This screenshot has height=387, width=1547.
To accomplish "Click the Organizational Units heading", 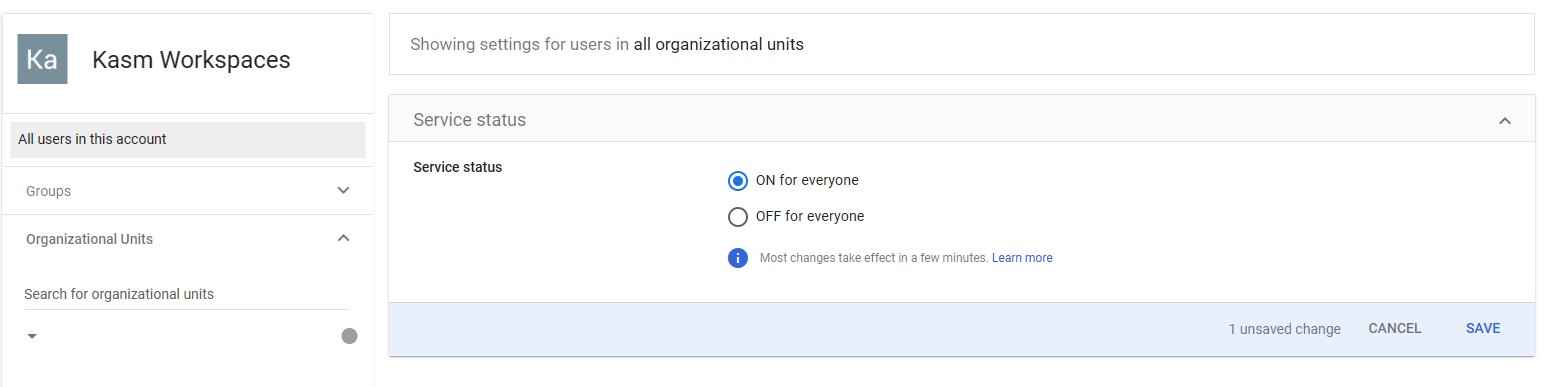I will (89, 239).
